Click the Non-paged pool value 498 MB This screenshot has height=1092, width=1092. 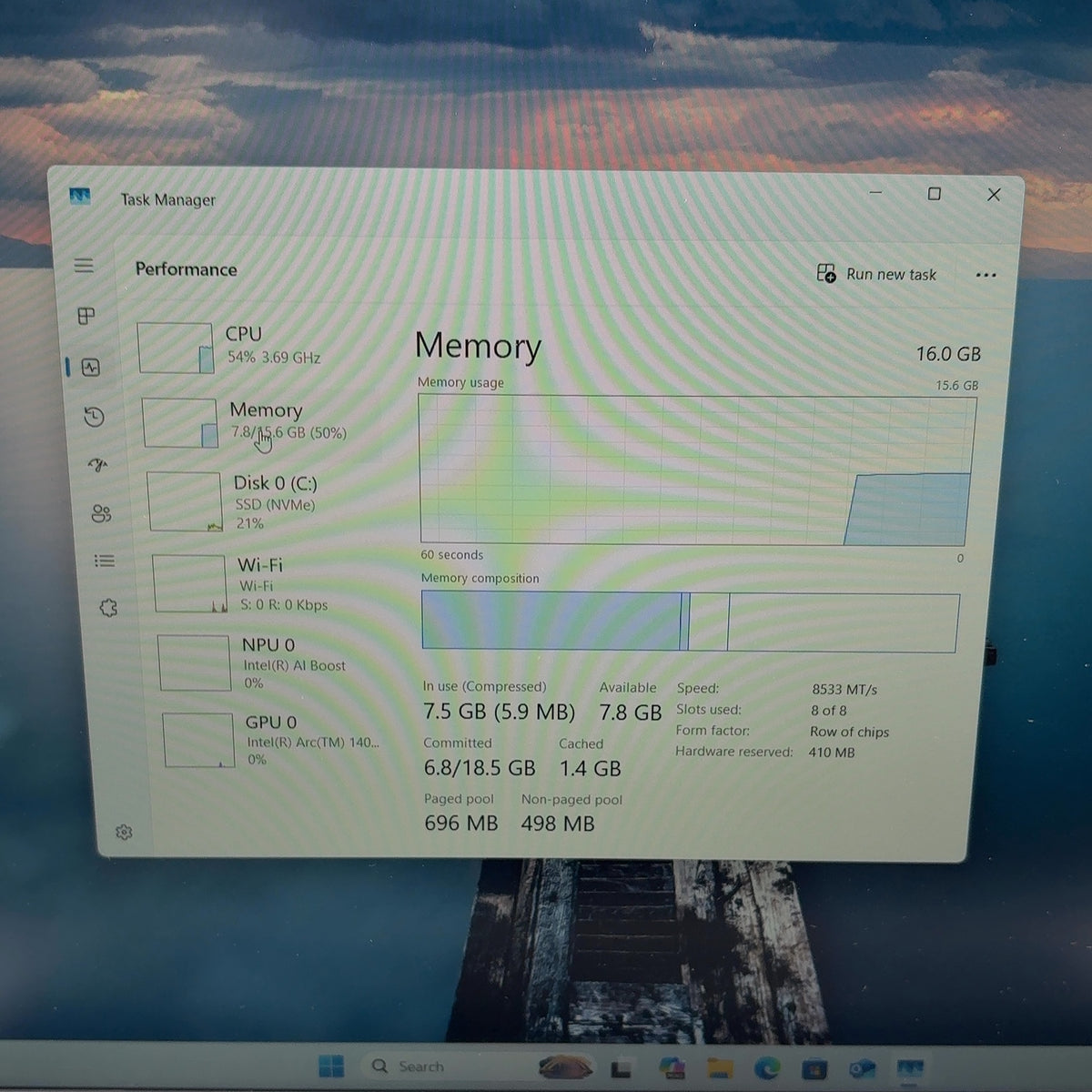557,824
